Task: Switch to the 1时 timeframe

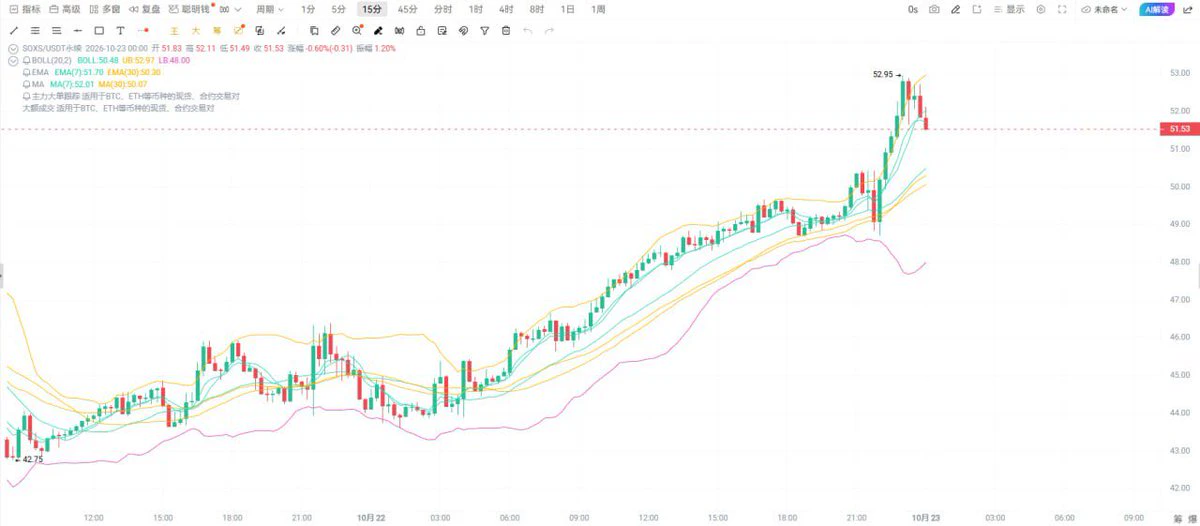Action: click(476, 9)
